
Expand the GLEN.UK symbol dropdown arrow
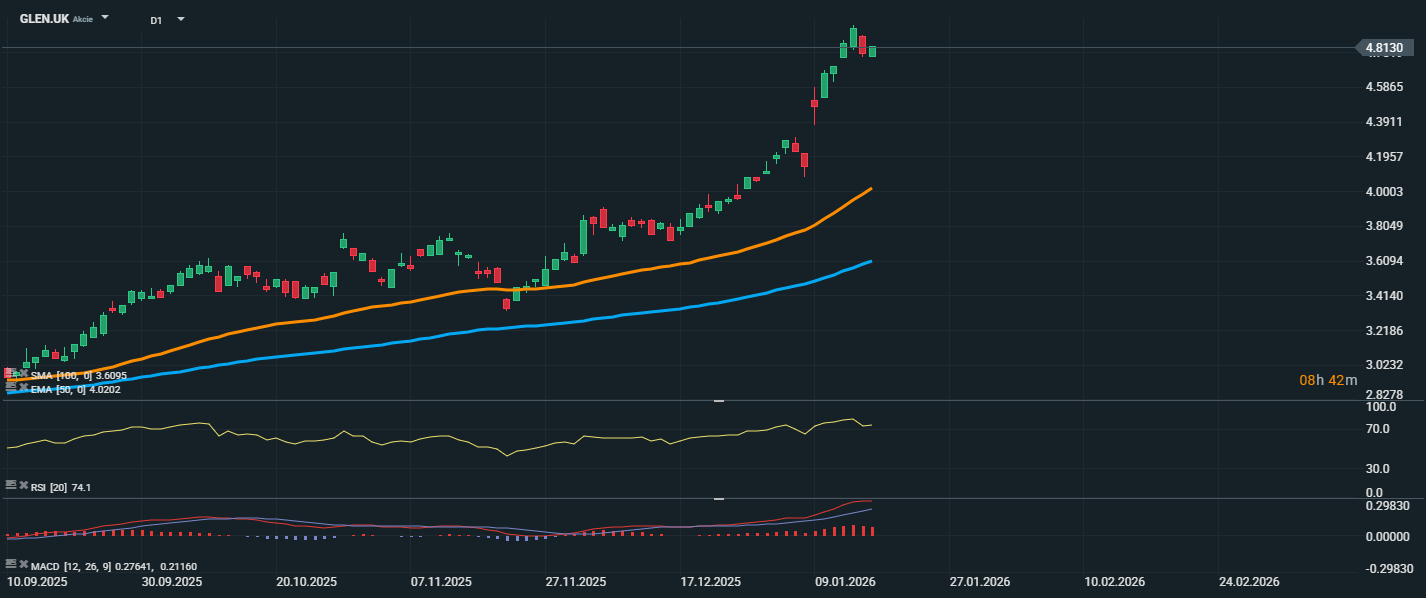[x=106, y=19]
